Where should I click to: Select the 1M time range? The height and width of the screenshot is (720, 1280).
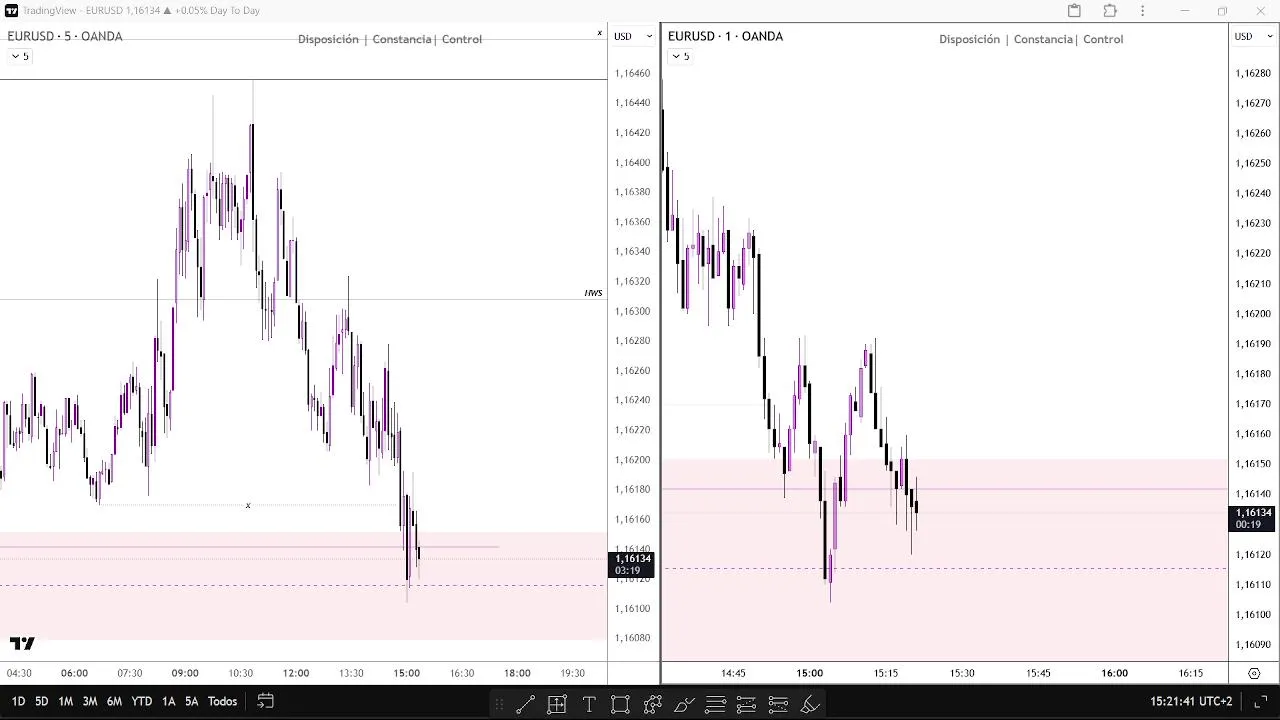(65, 701)
